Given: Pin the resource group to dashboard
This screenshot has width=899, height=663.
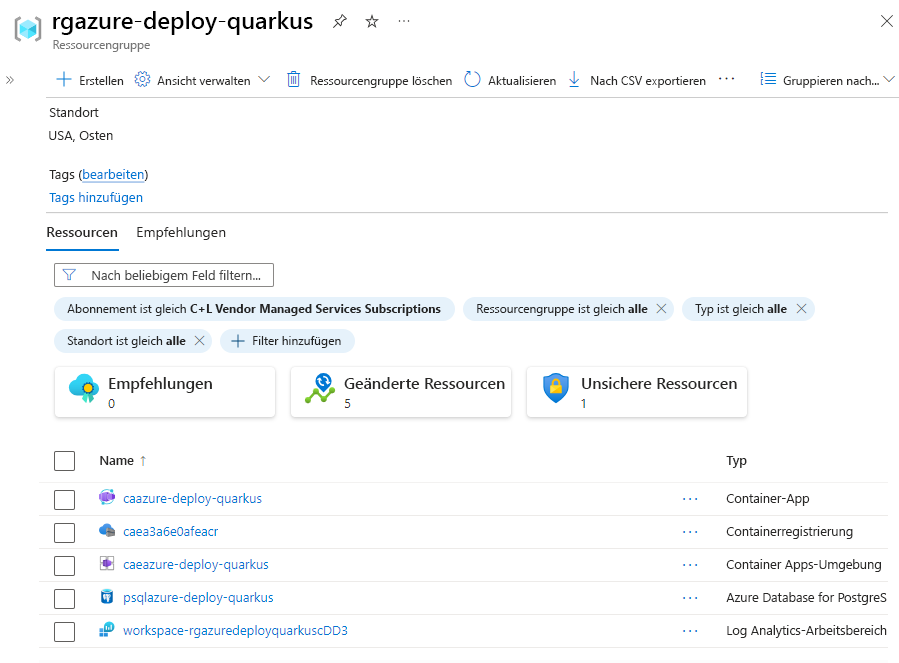Looking at the screenshot, I should click(340, 21).
